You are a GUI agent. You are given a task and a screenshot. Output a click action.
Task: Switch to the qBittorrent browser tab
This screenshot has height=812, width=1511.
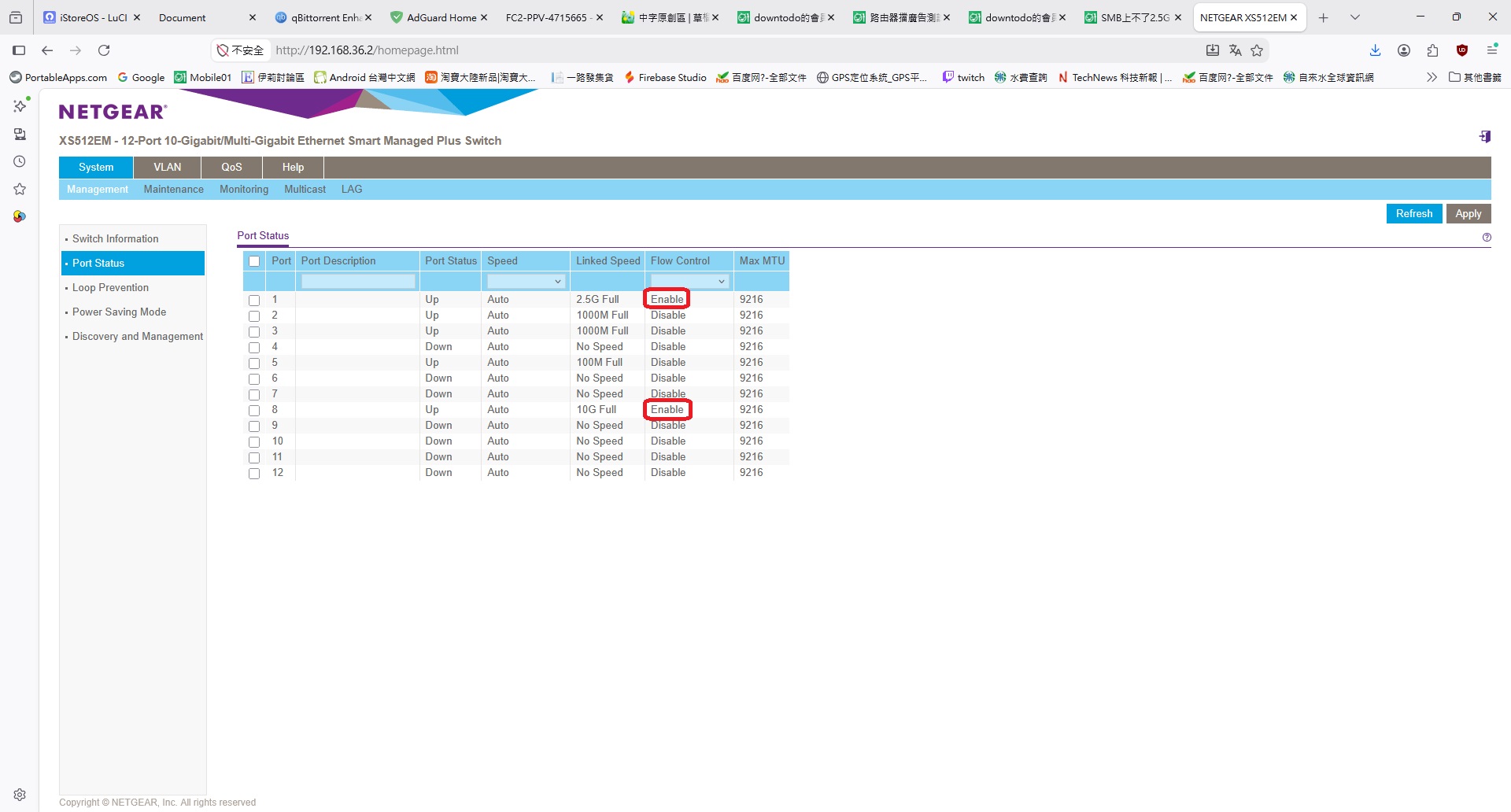point(325,17)
